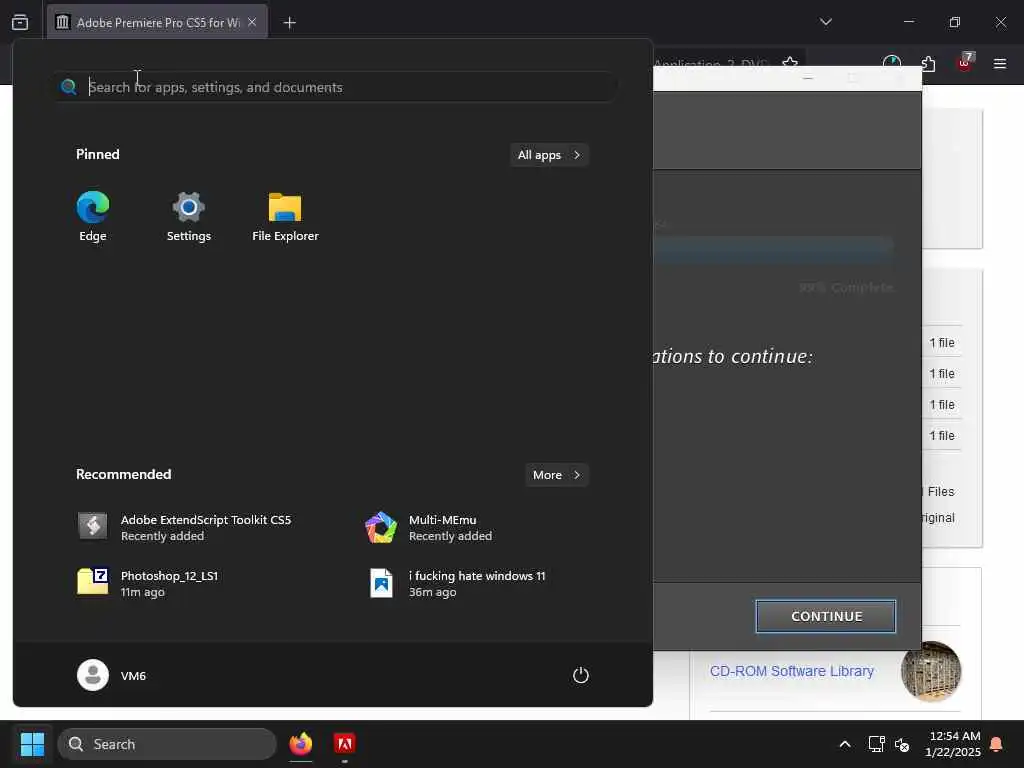
Task: Click the Windows Start button
Action: [32, 744]
